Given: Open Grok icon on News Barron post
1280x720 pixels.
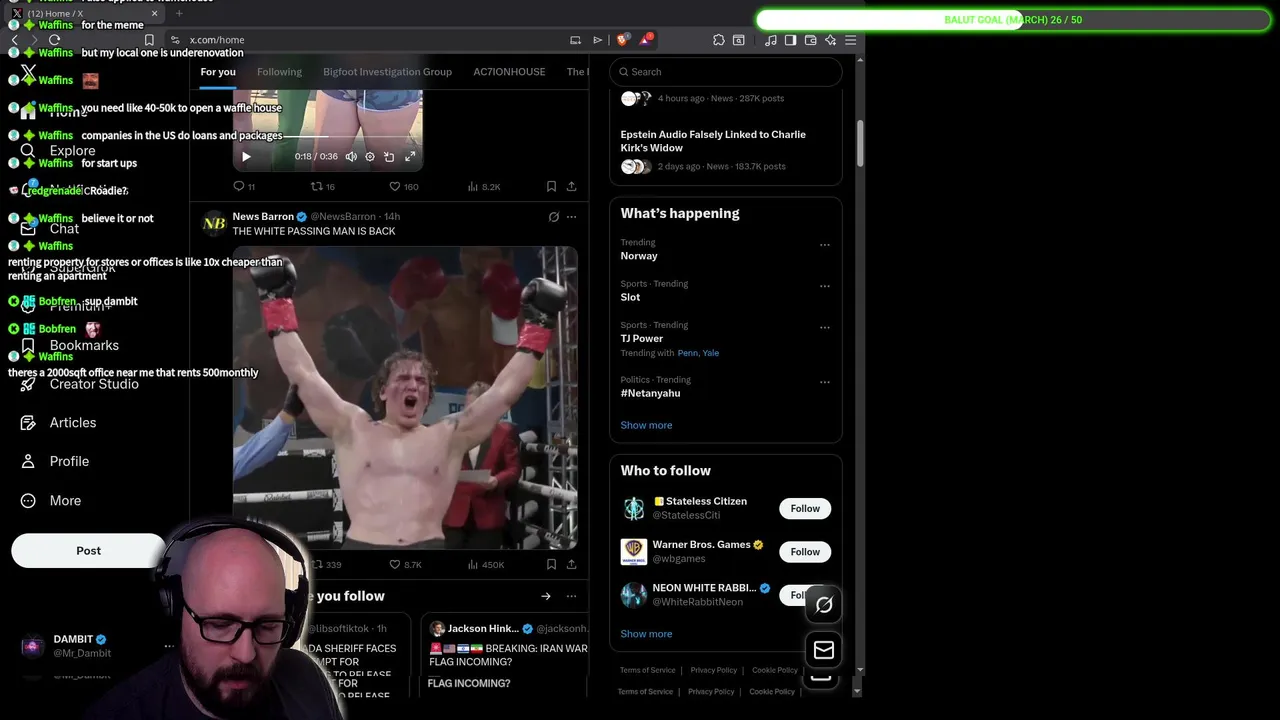Looking at the screenshot, I should pos(553,216).
